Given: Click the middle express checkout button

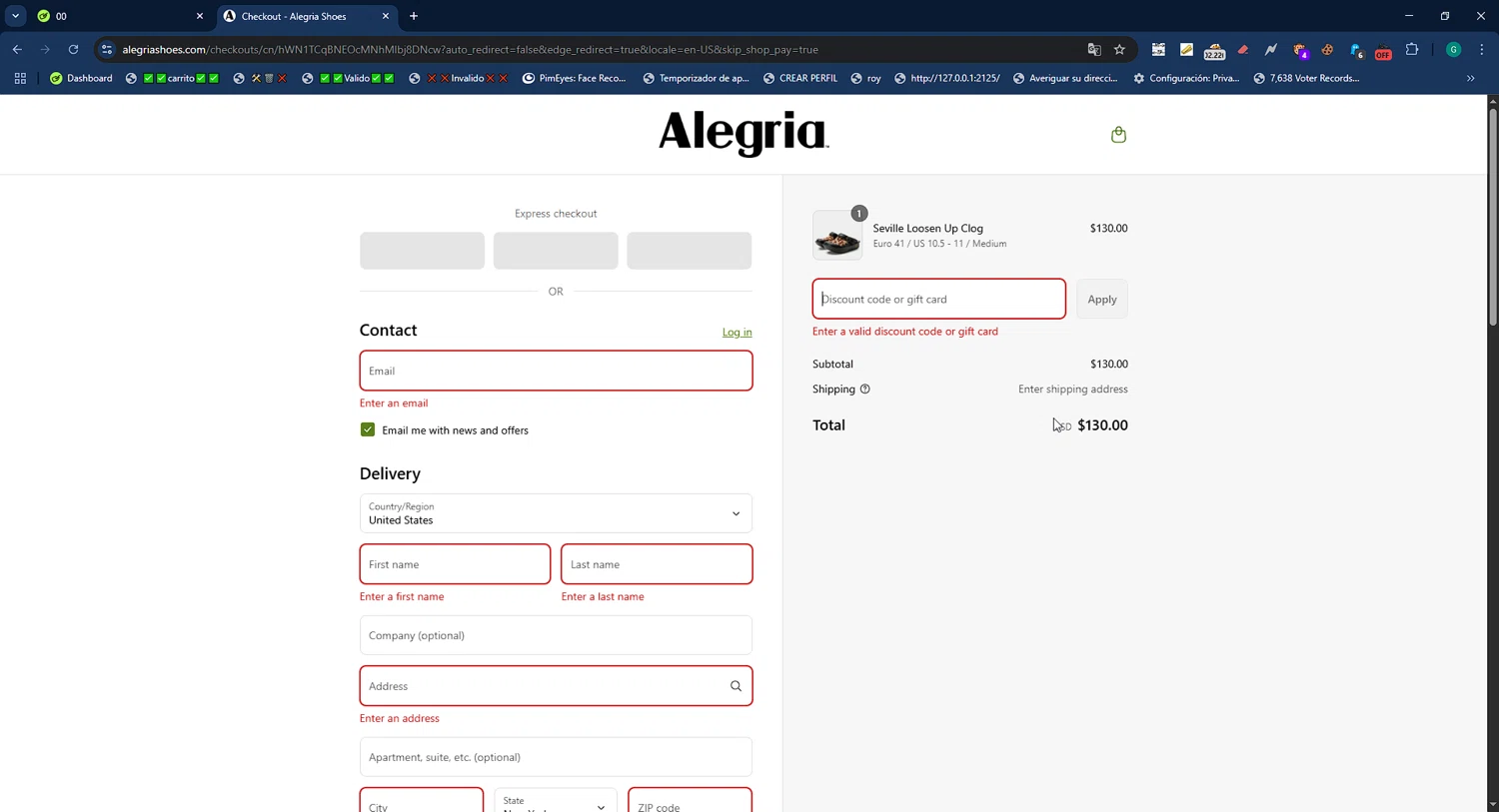Looking at the screenshot, I should [x=556, y=251].
